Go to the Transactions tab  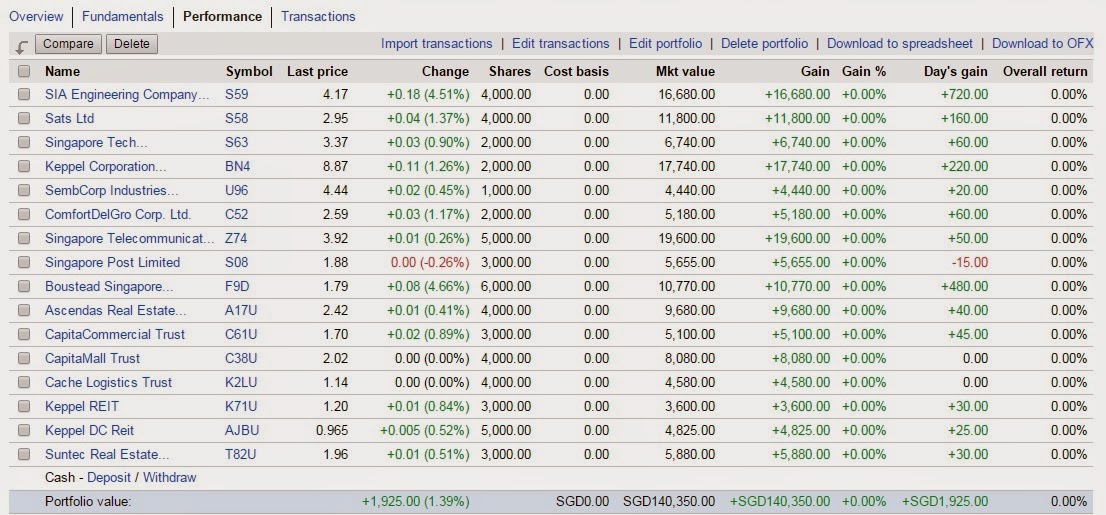[318, 16]
